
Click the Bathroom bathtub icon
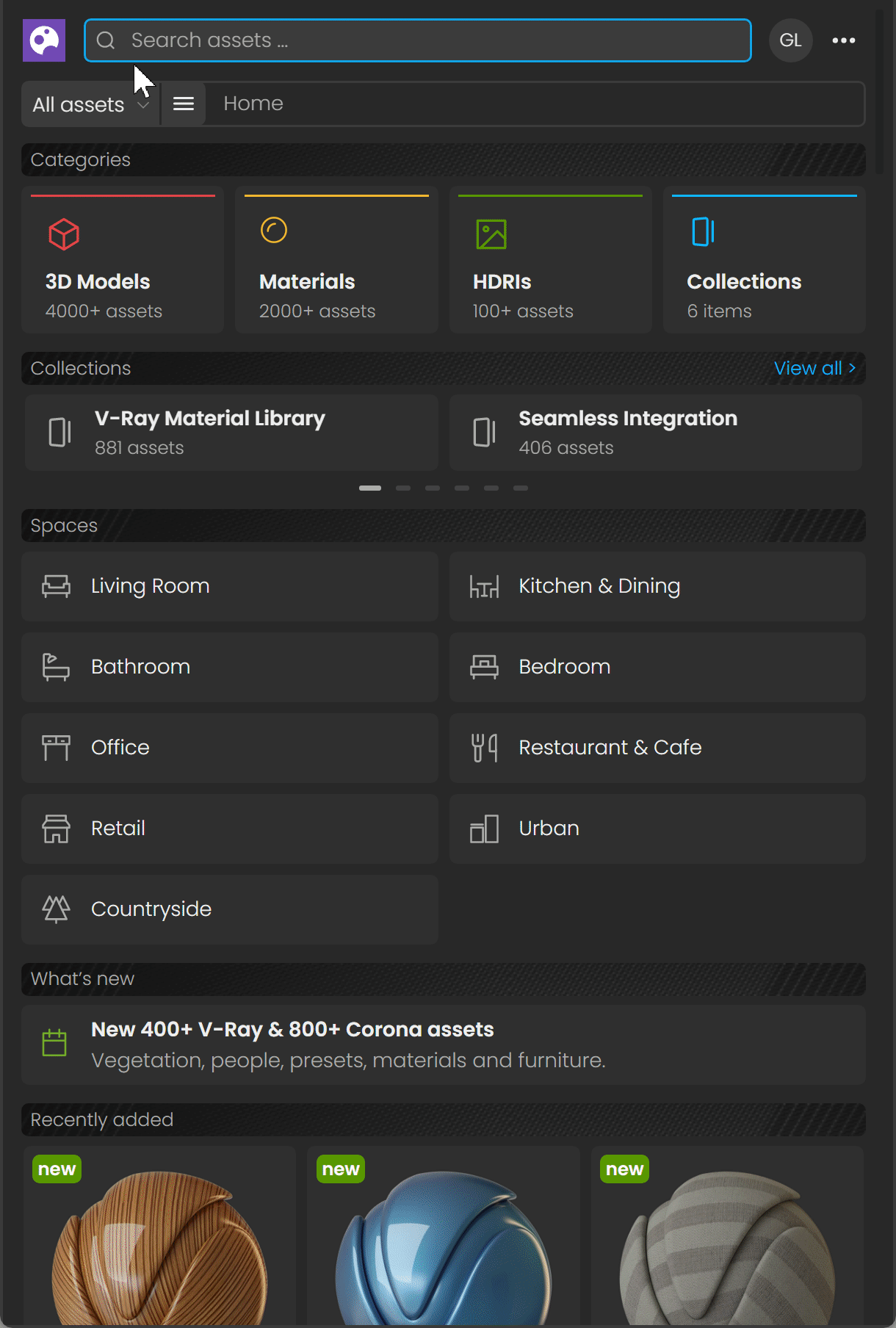point(57,667)
